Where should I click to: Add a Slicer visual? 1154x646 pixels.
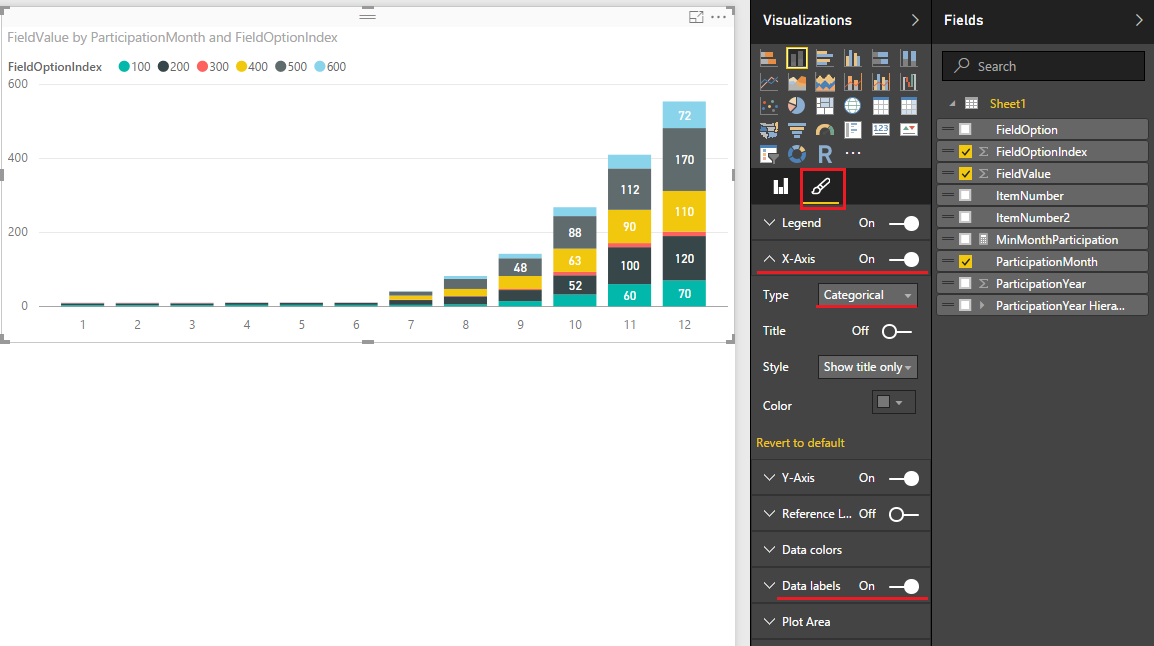click(x=768, y=154)
